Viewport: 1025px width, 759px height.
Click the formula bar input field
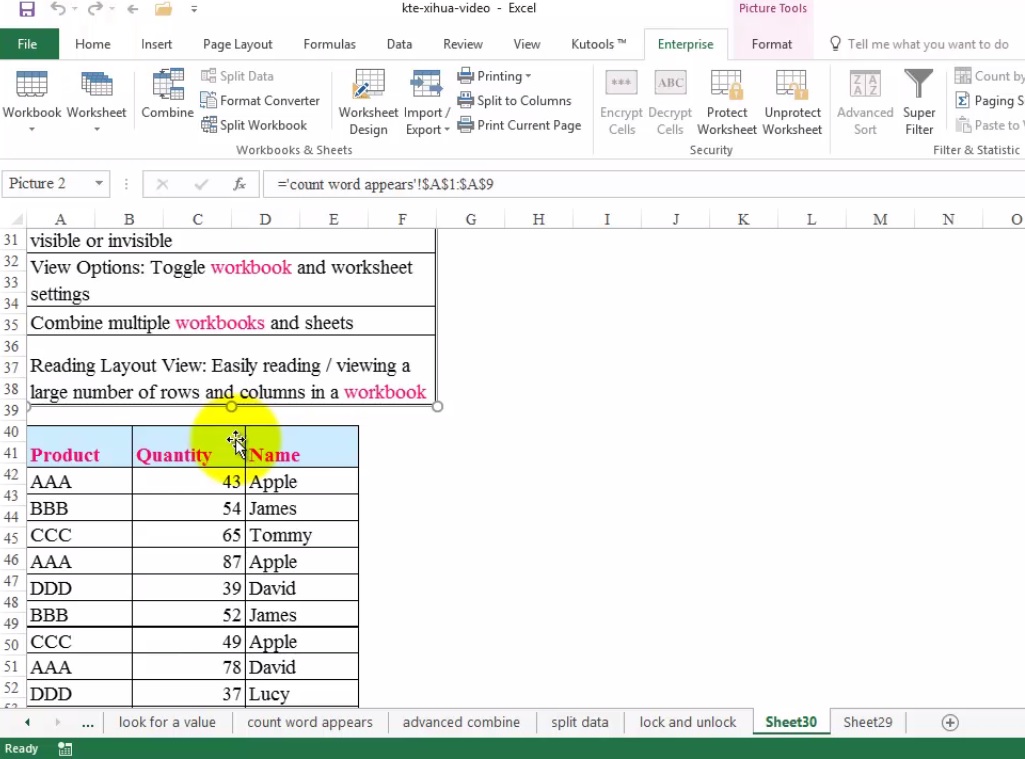click(640, 184)
